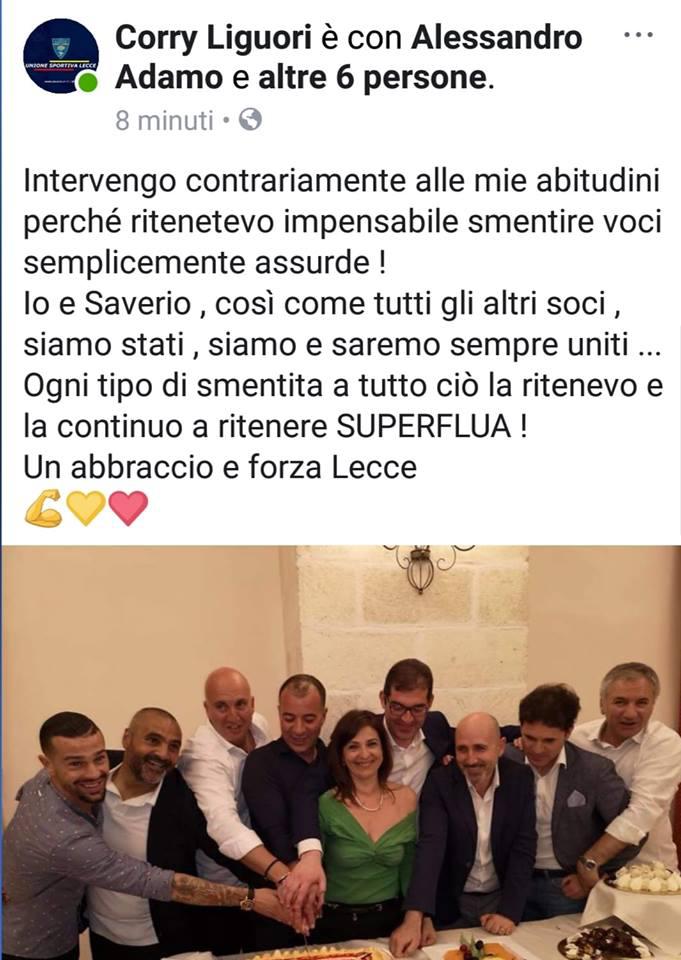
Task: Click the "forza Lecce" closing text
Action: (332, 468)
